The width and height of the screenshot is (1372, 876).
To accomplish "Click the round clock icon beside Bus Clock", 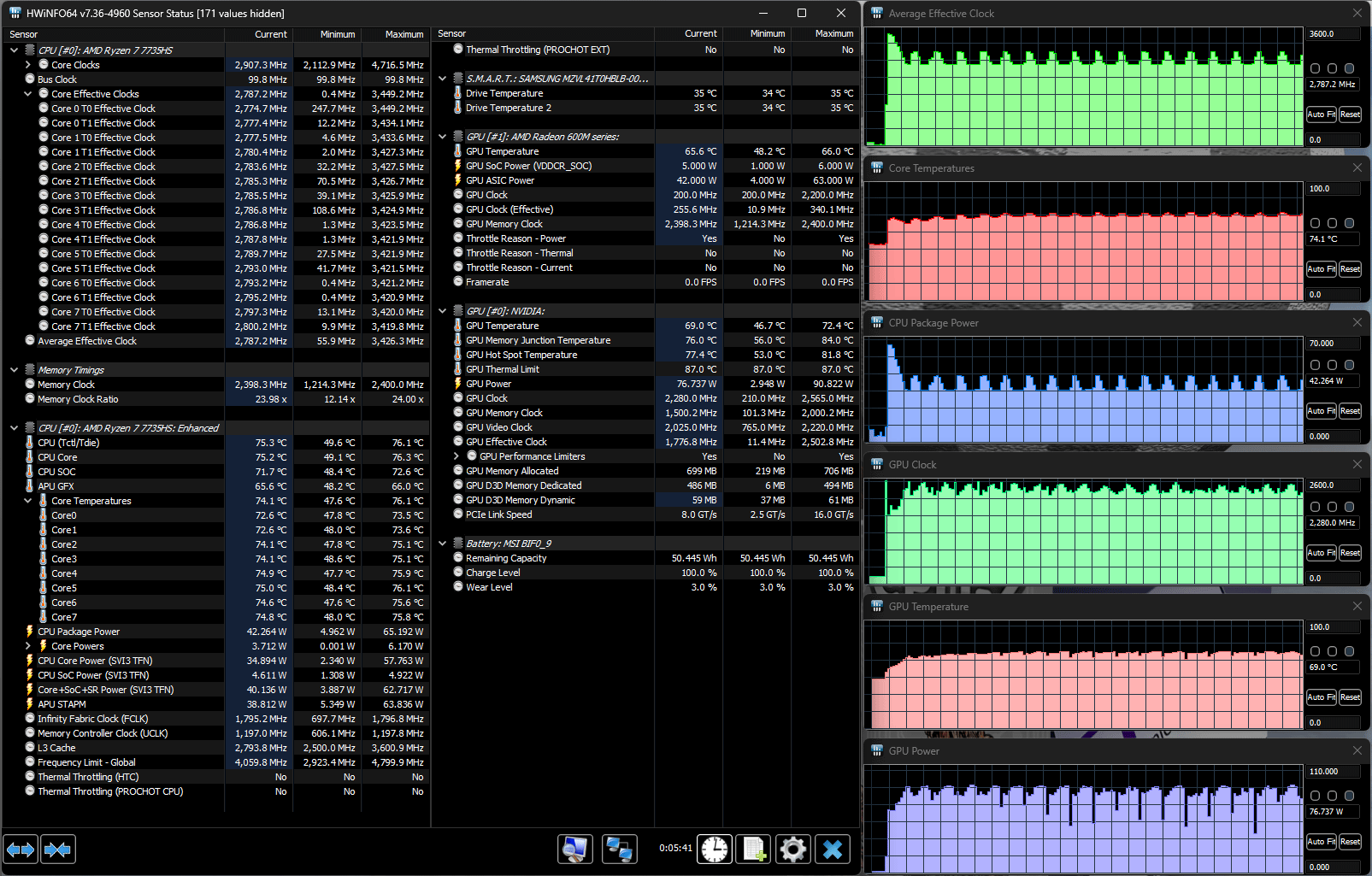I will pos(30,79).
